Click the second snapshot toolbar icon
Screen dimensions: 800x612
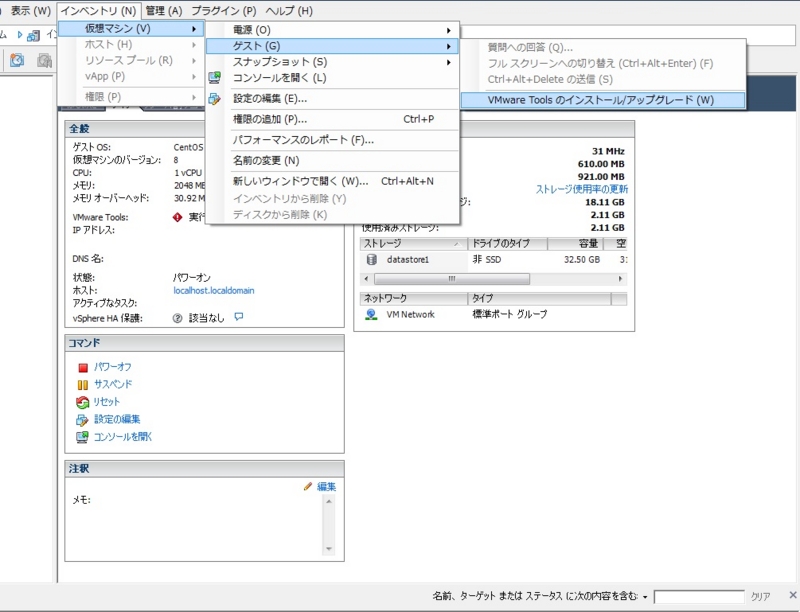point(45,60)
